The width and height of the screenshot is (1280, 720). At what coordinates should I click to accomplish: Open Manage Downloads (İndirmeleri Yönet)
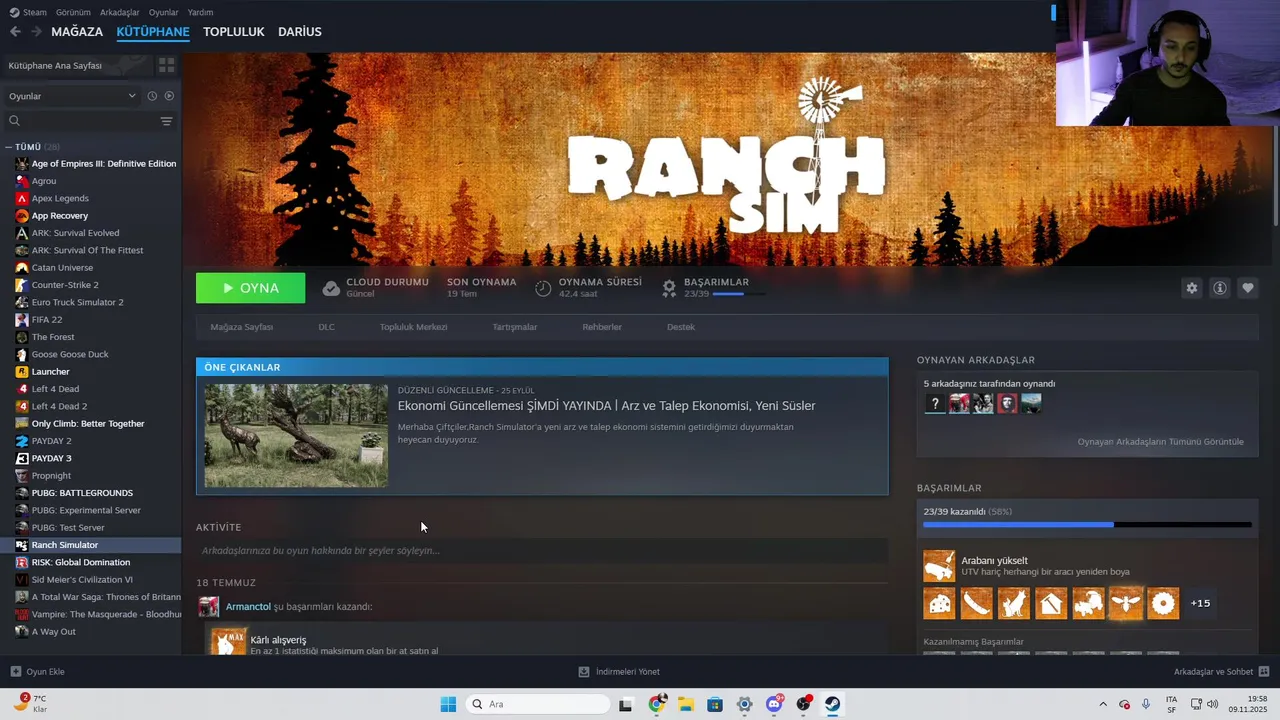pos(619,672)
